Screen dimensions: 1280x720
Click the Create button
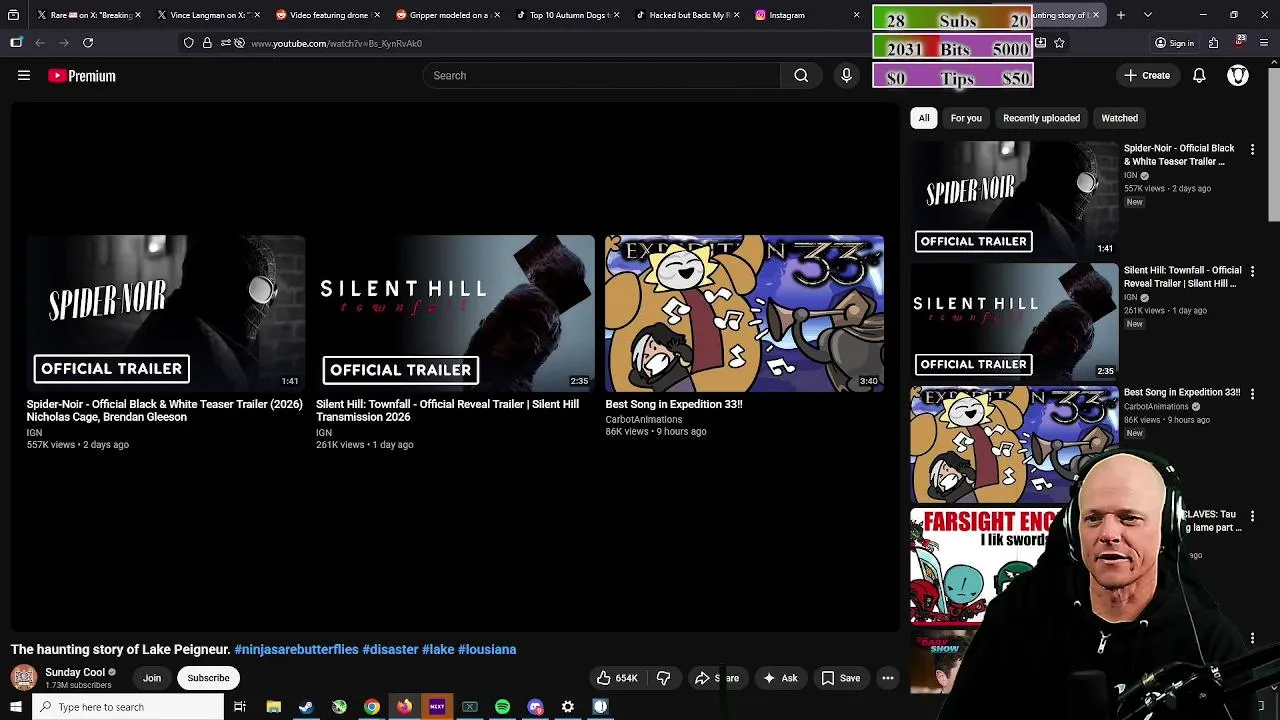pyautogui.click(x=1147, y=75)
